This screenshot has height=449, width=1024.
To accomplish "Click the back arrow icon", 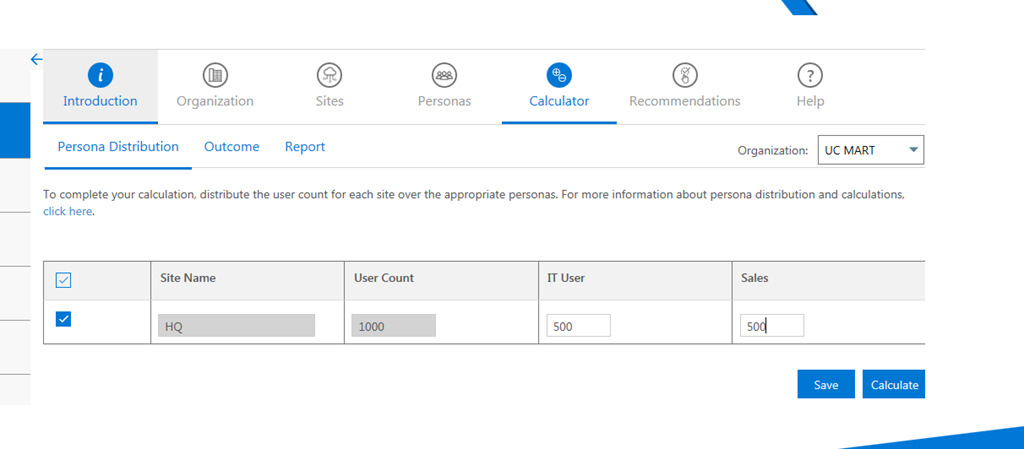I will click(x=37, y=60).
